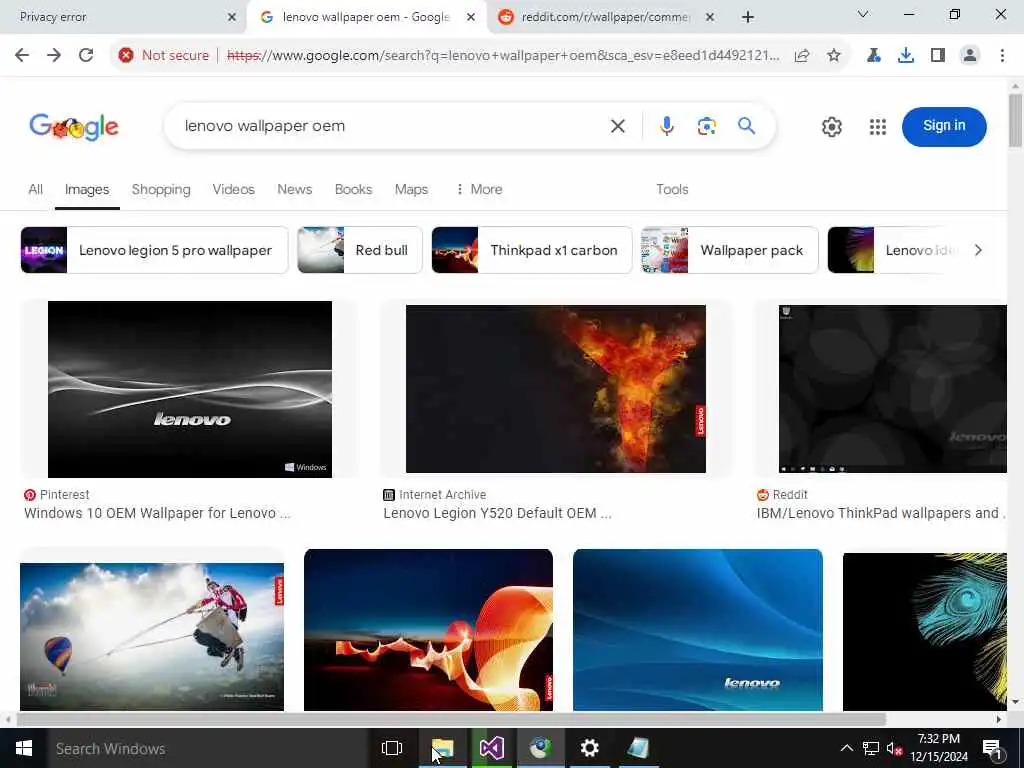
Task: Select the Images search tab
Action: [87, 189]
